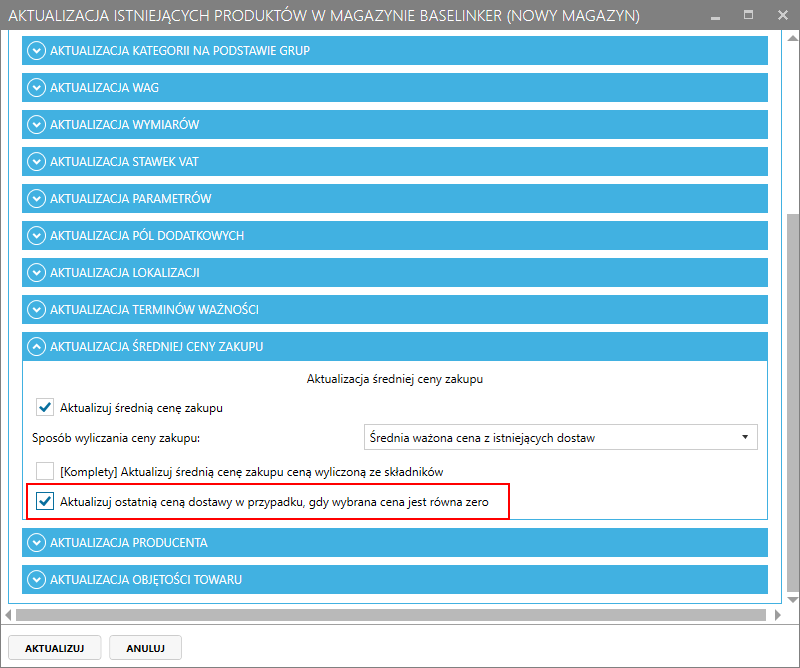
Task: Click the horizontal scrollbar at the bottom
Action: [390, 614]
